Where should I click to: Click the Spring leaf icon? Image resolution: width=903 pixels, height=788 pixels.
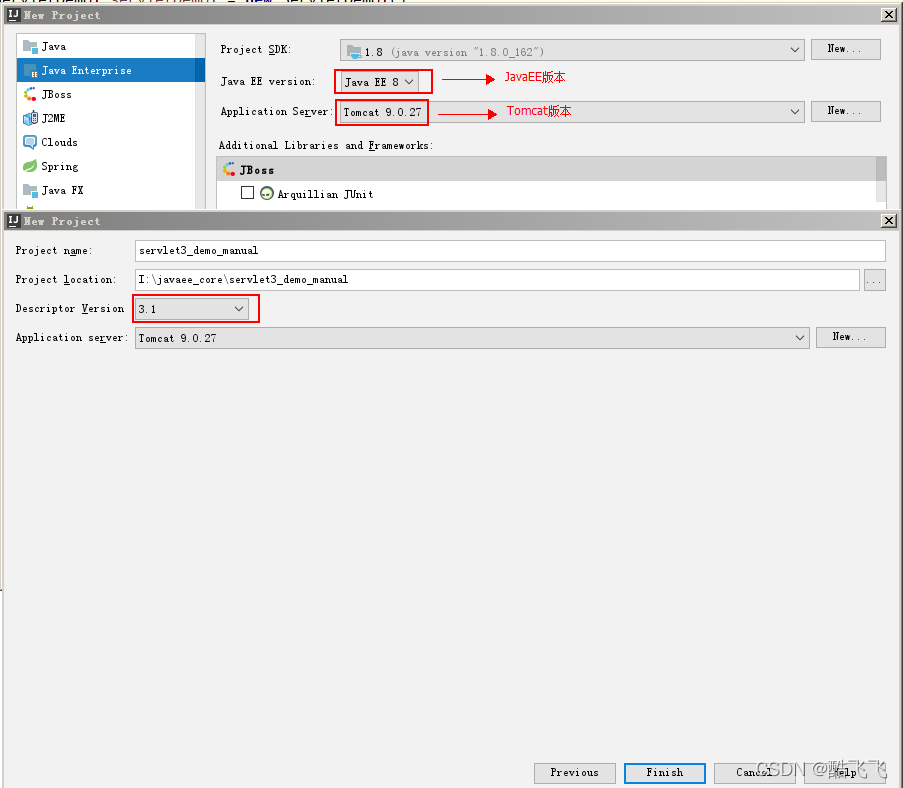click(x=30, y=166)
